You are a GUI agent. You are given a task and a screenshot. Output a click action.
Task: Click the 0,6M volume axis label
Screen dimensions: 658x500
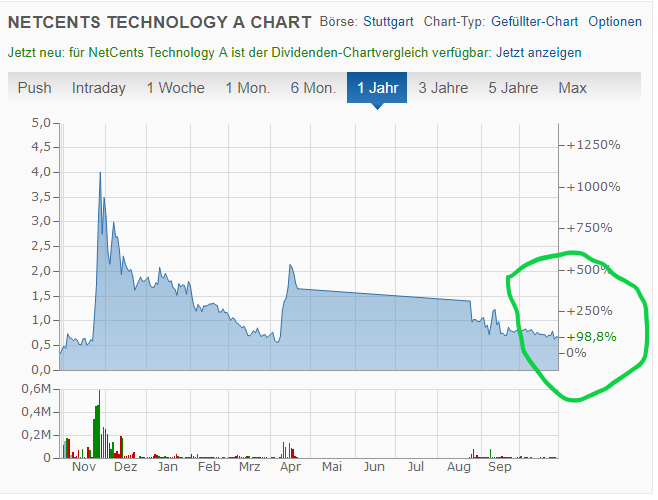pos(36,389)
